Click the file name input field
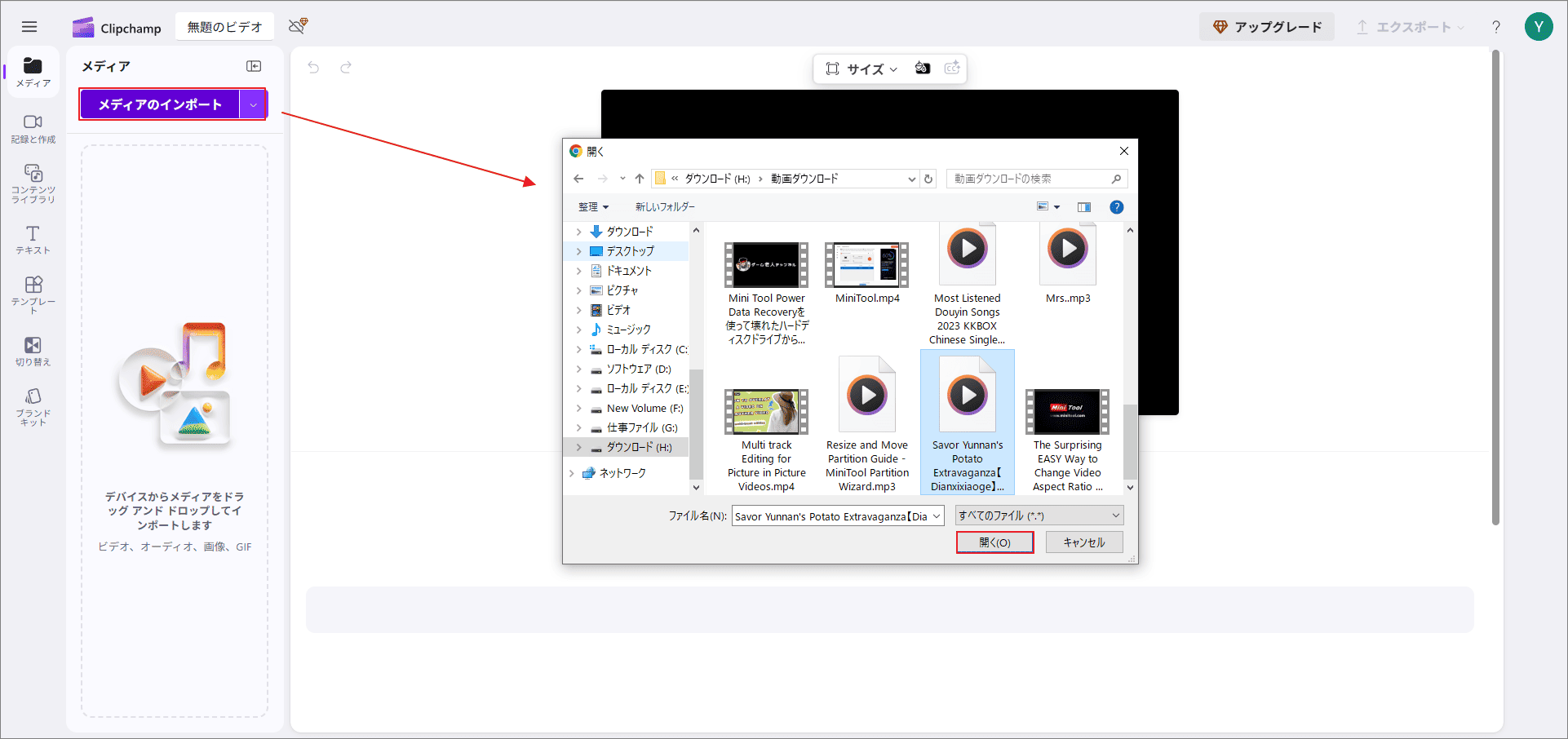 coord(831,516)
